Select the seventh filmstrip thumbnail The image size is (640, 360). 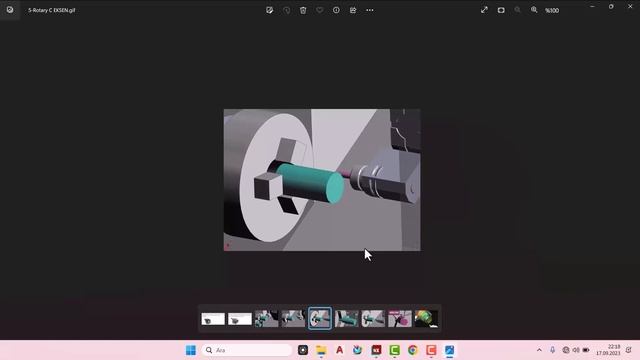point(373,318)
